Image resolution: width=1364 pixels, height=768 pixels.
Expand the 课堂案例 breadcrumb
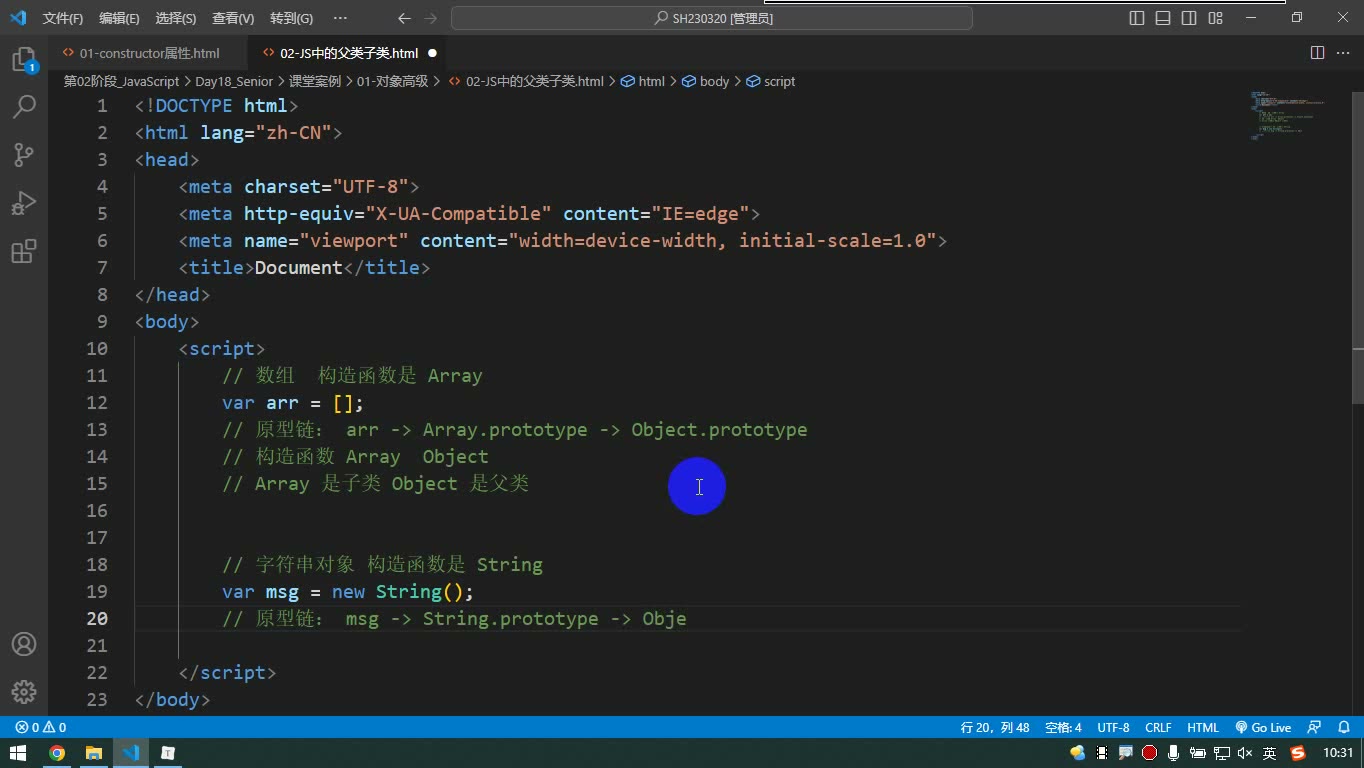[315, 82]
